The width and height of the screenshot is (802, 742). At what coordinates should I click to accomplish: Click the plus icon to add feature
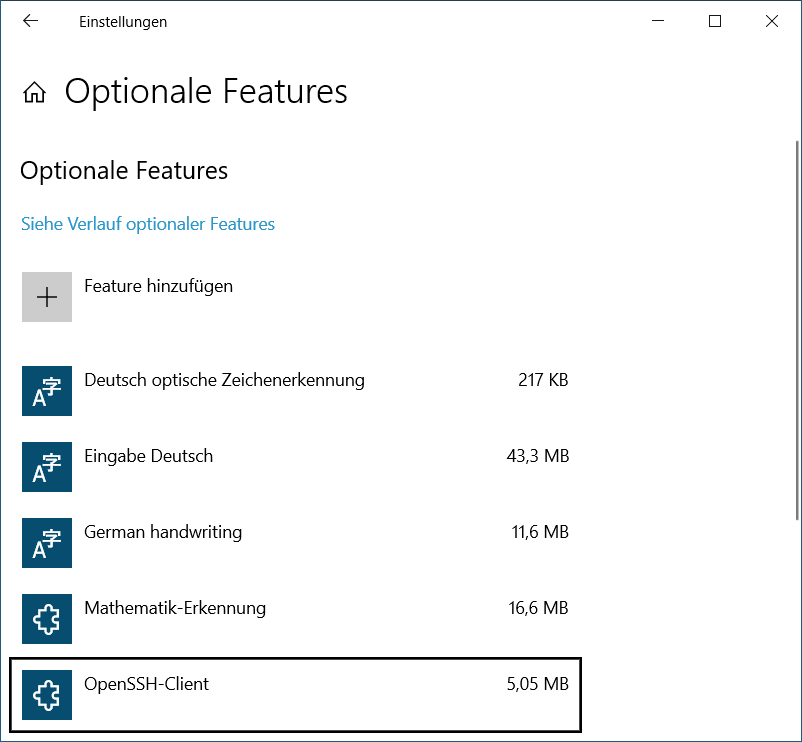47,297
